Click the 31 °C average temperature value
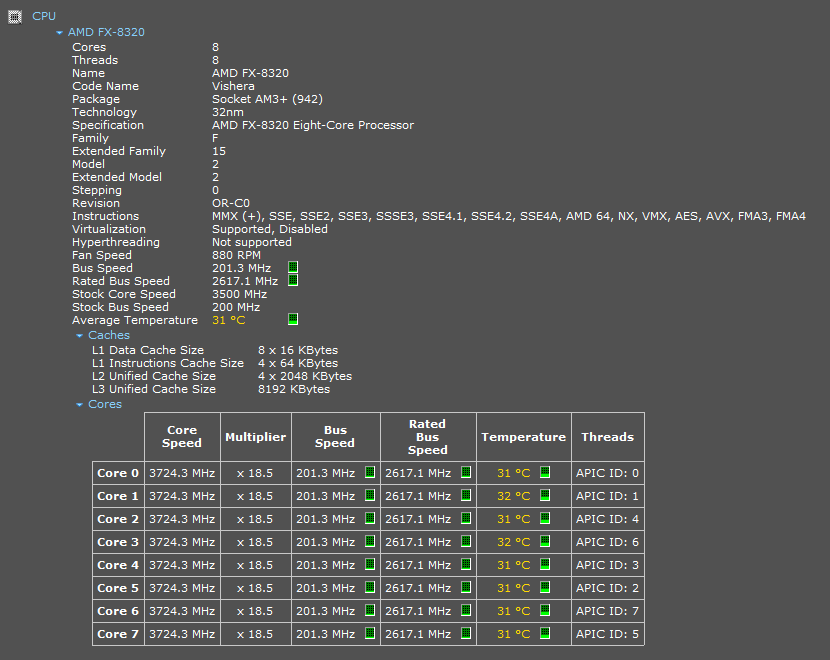830x660 pixels. [x=228, y=320]
